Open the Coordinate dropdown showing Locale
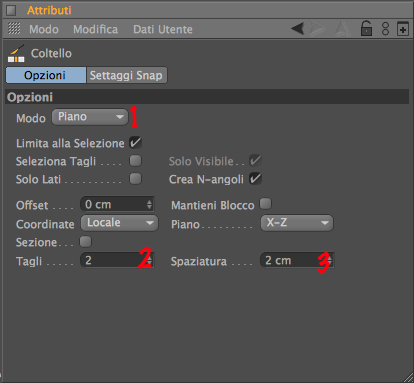Image resolution: width=414 pixels, height=383 pixels. point(119,223)
